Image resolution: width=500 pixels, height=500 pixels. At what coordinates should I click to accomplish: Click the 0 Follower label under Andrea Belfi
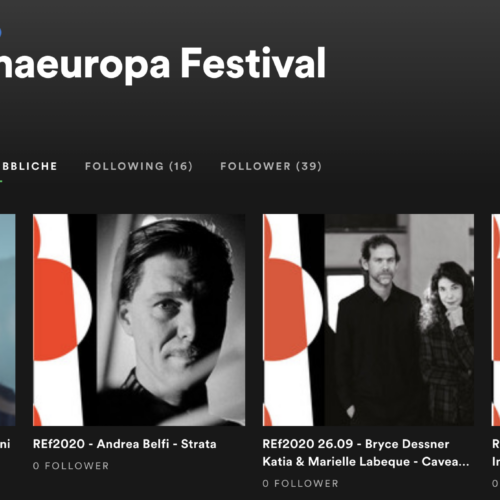coord(71,466)
